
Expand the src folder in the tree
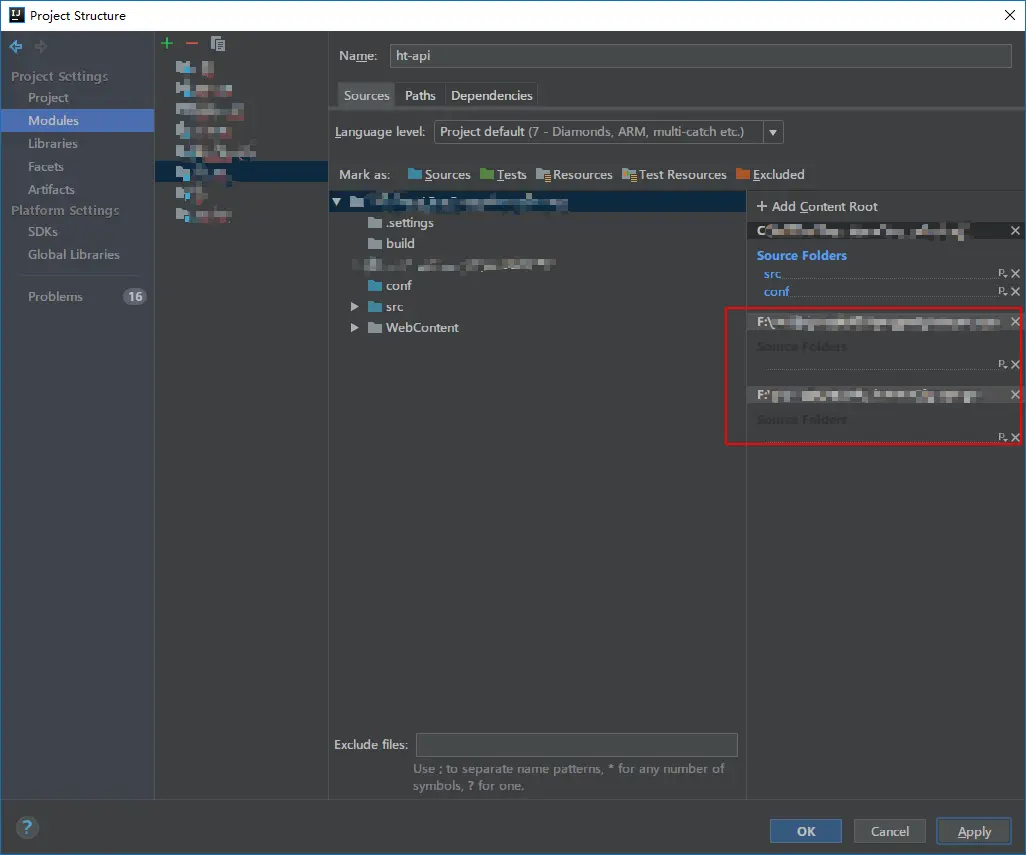point(354,307)
